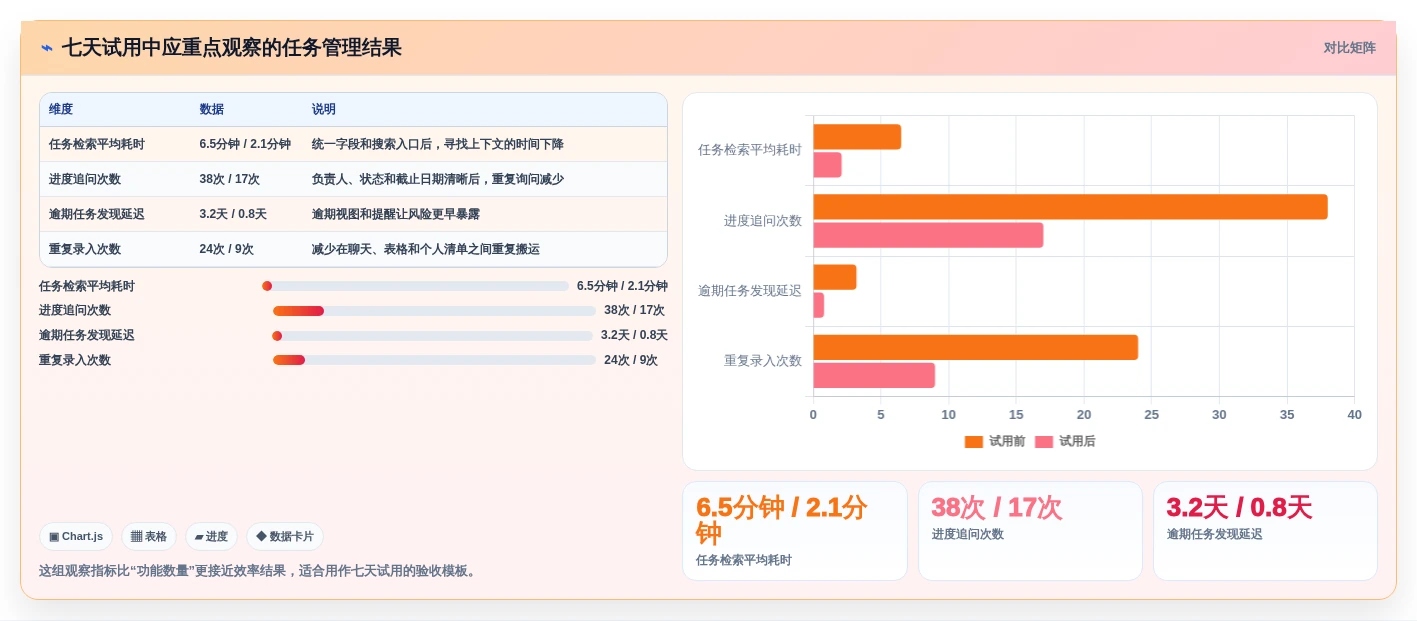This screenshot has height=621, width=1417.
Task: Click the 对比矩阵 label in header
Action: (x=1349, y=48)
